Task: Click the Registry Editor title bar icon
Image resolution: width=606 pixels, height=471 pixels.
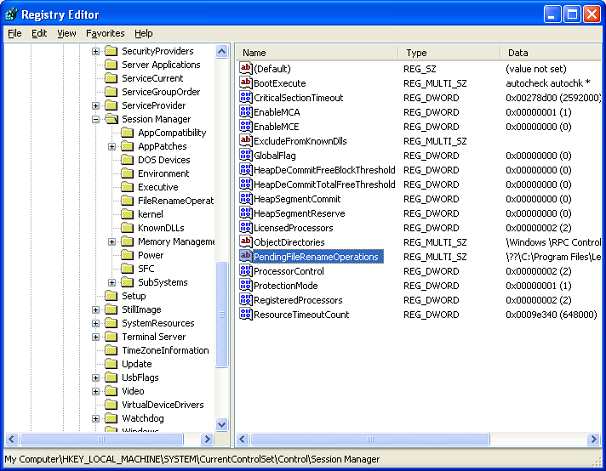Action: tap(12, 14)
